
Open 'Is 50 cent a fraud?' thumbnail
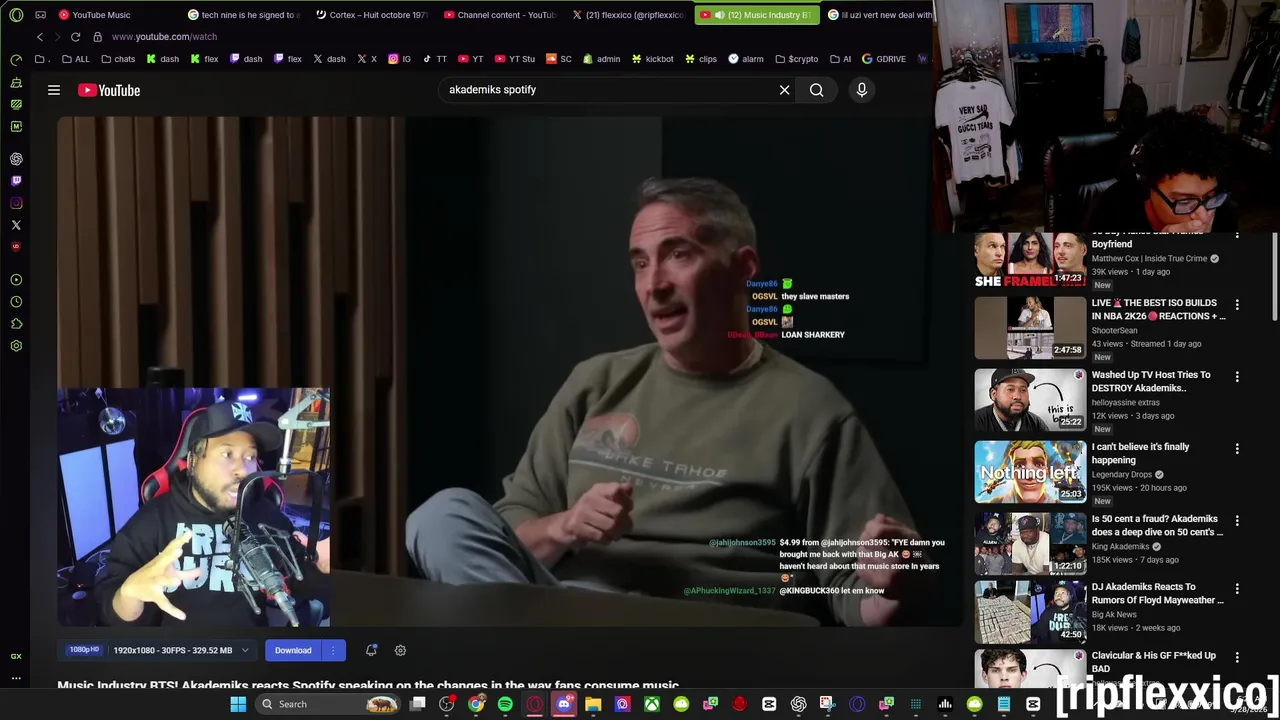tap(1030, 544)
